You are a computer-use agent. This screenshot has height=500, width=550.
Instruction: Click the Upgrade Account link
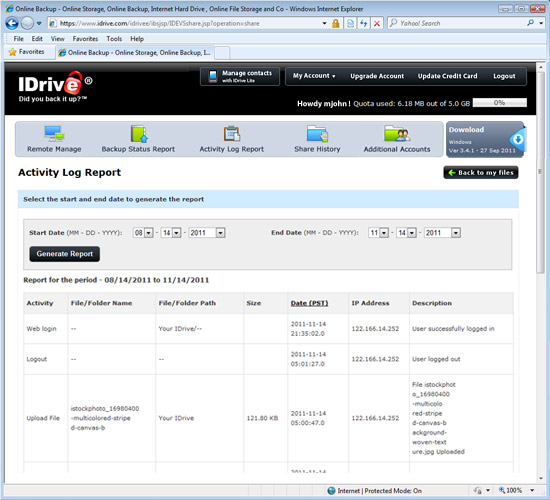pyautogui.click(x=377, y=76)
